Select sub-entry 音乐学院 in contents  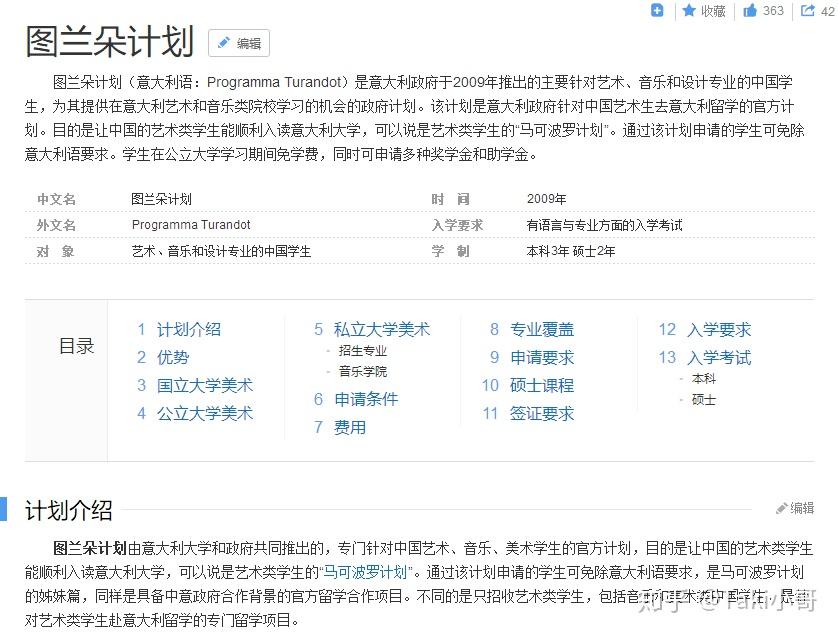pyautogui.click(x=363, y=372)
